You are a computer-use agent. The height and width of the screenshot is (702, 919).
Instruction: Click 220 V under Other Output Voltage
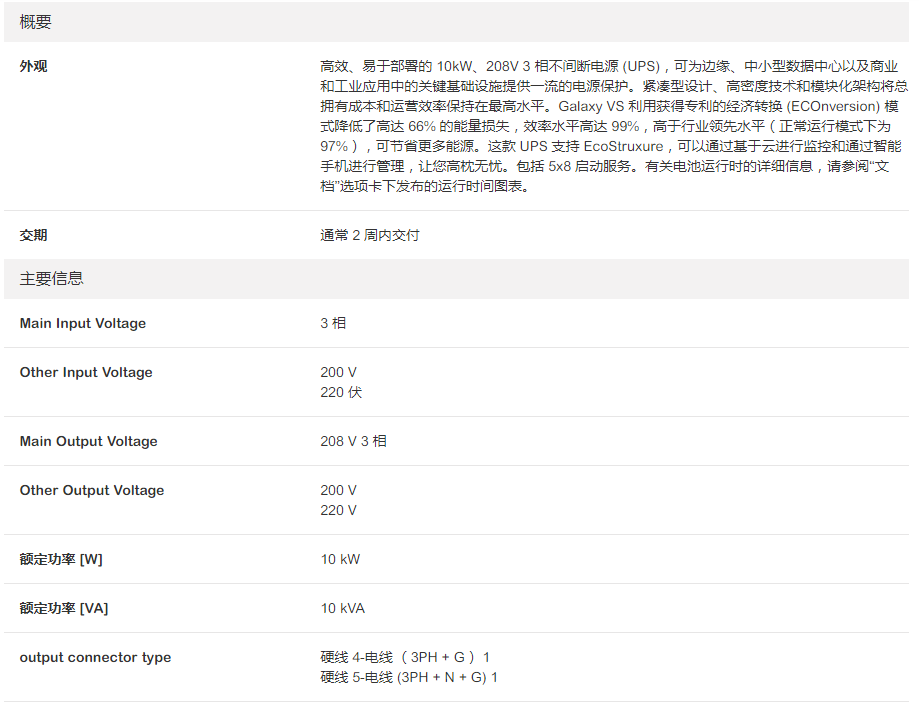pos(338,511)
